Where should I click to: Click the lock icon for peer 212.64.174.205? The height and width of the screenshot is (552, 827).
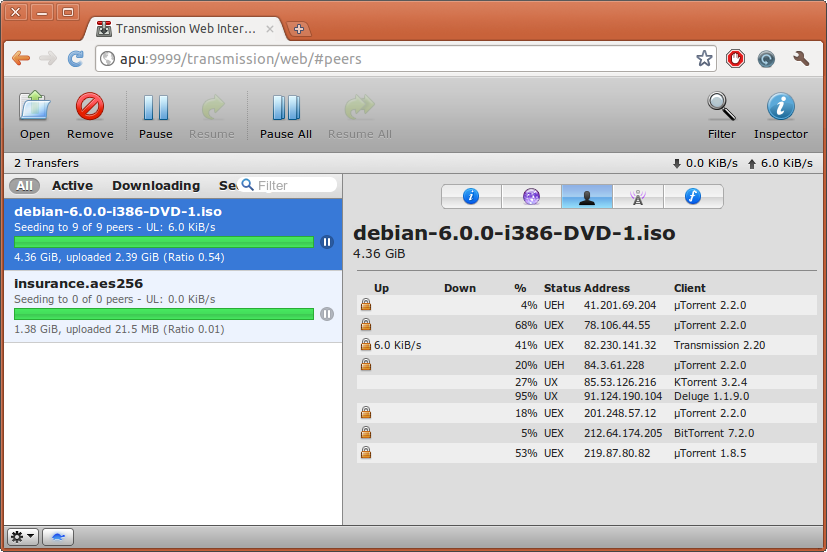(366, 432)
